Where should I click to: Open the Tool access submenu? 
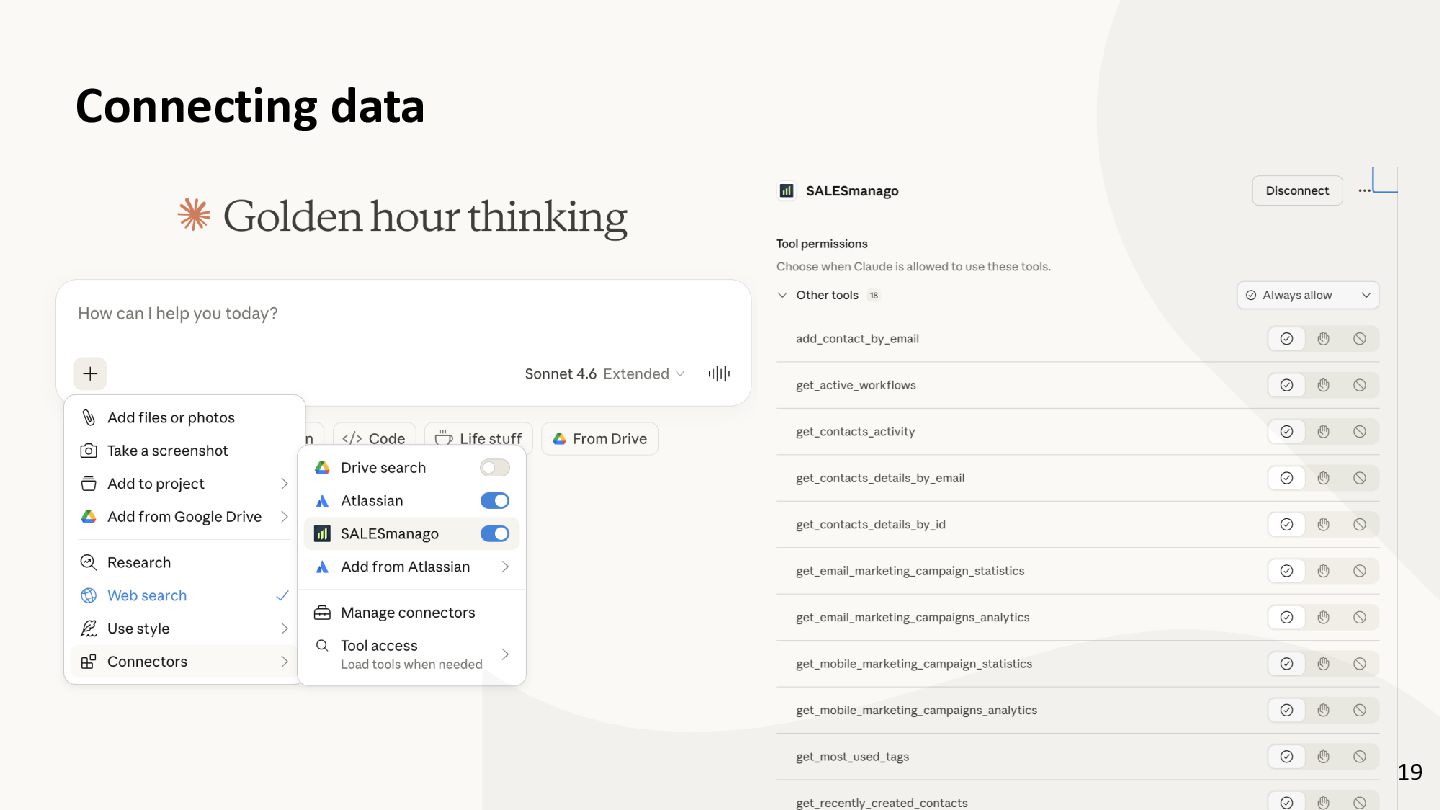(x=412, y=654)
